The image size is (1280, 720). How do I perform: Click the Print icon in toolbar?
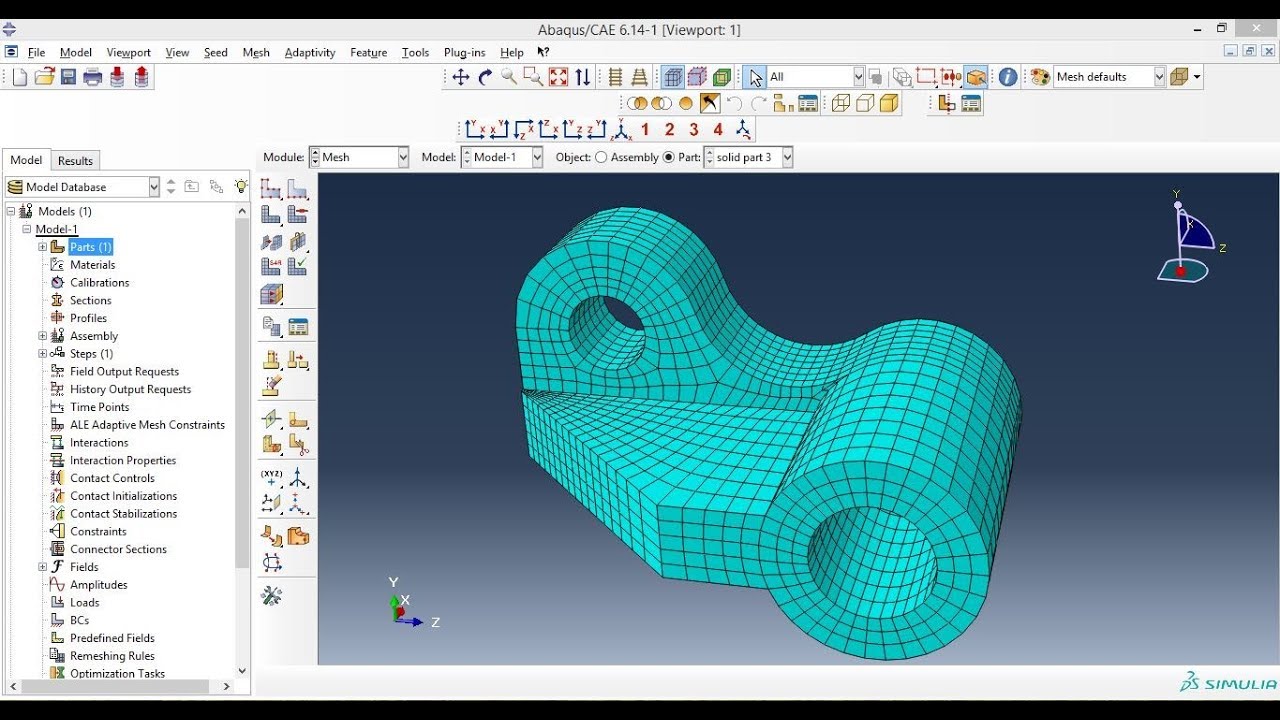tap(93, 77)
